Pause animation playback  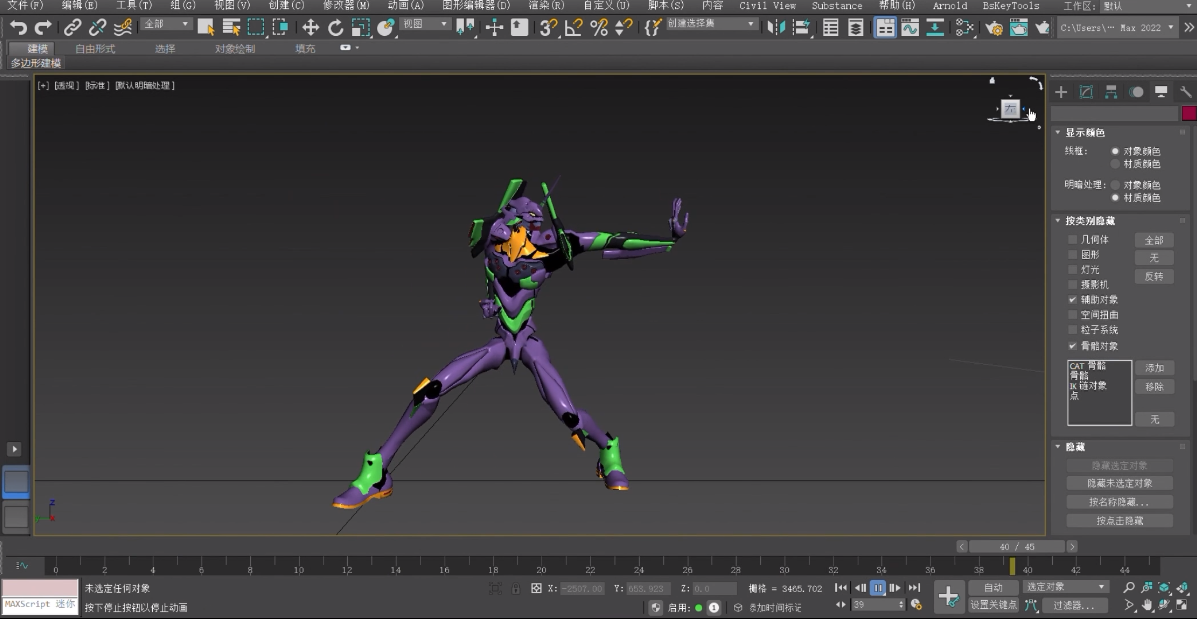coord(878,588)
